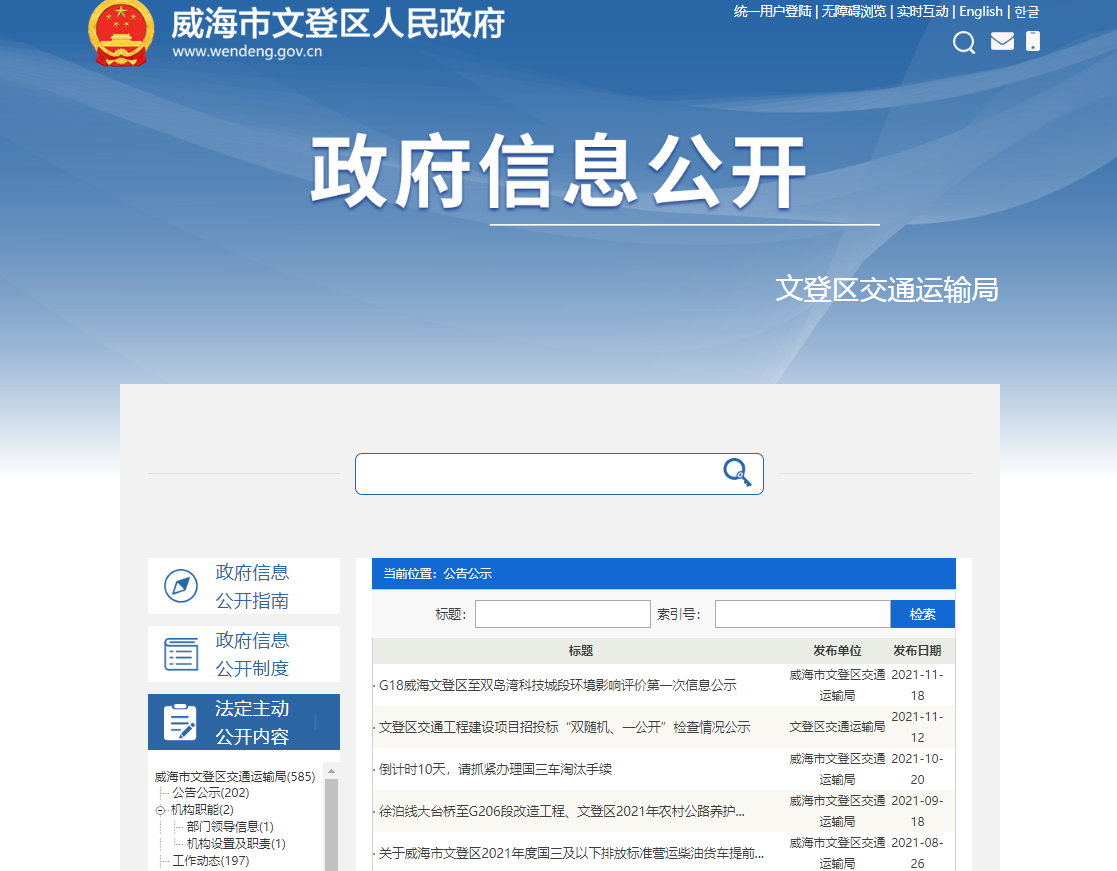Click the 标题 filter input field
Screen dimensions: 1117x871
click(x=562, y=614)
